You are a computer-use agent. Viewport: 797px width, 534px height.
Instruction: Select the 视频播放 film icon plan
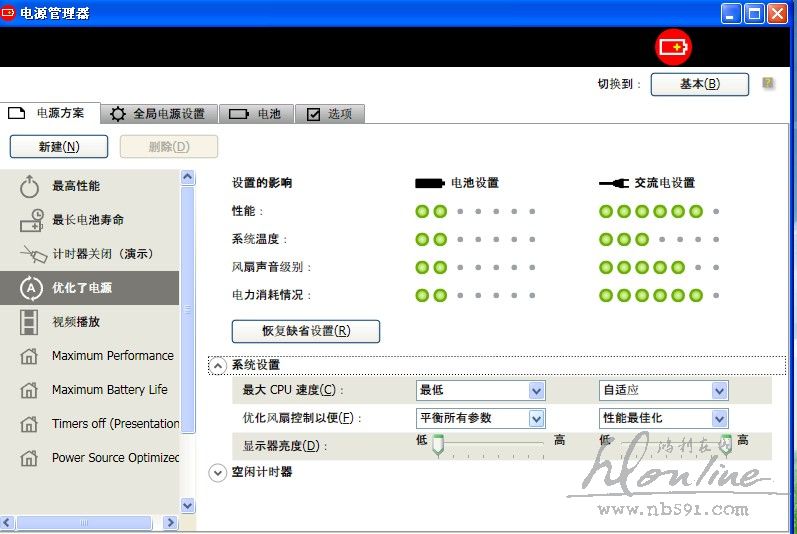pos(30,322)
